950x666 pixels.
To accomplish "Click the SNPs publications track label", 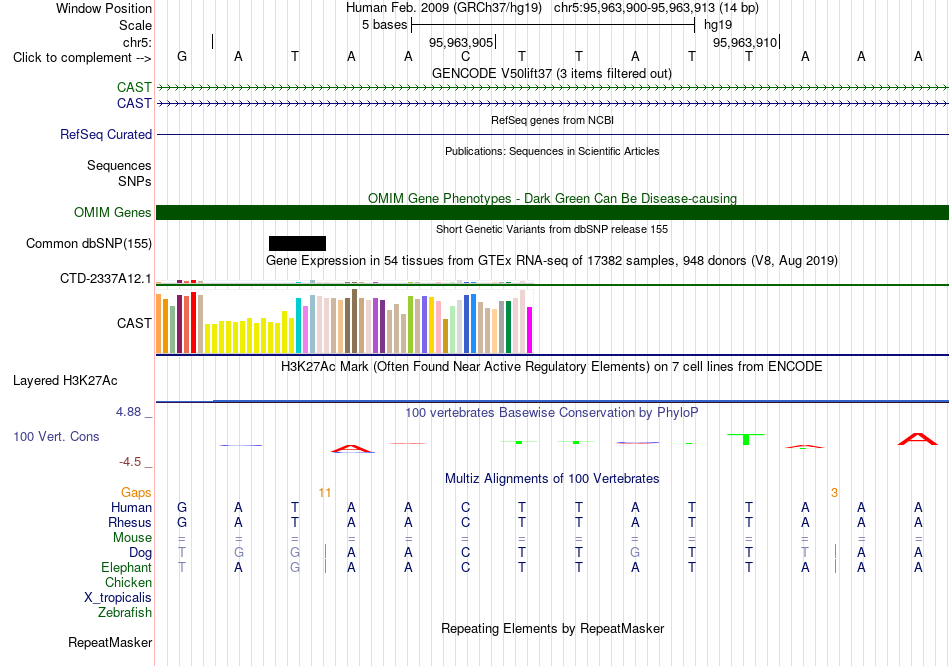I will coord(135,181).
